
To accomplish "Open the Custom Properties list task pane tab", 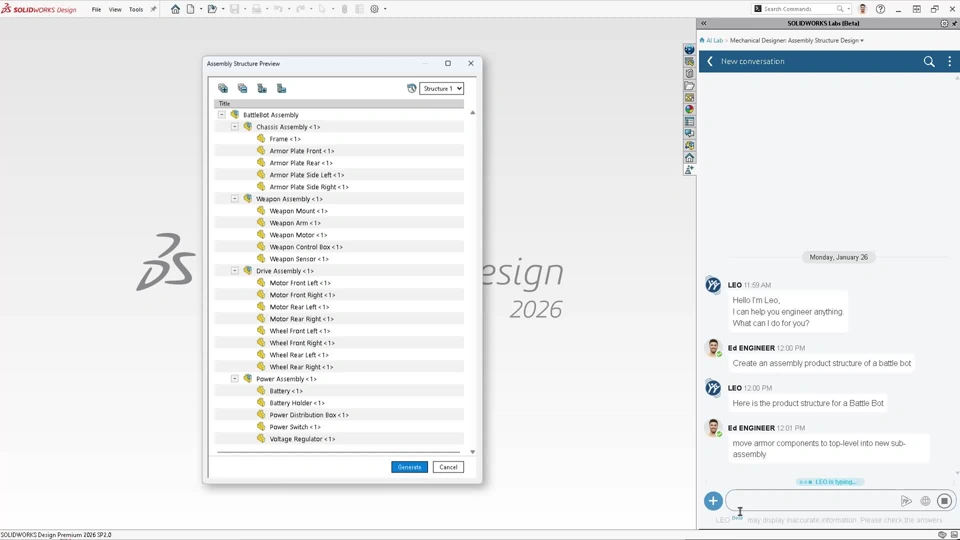I will pyautogui.click(x=689, y=122).
